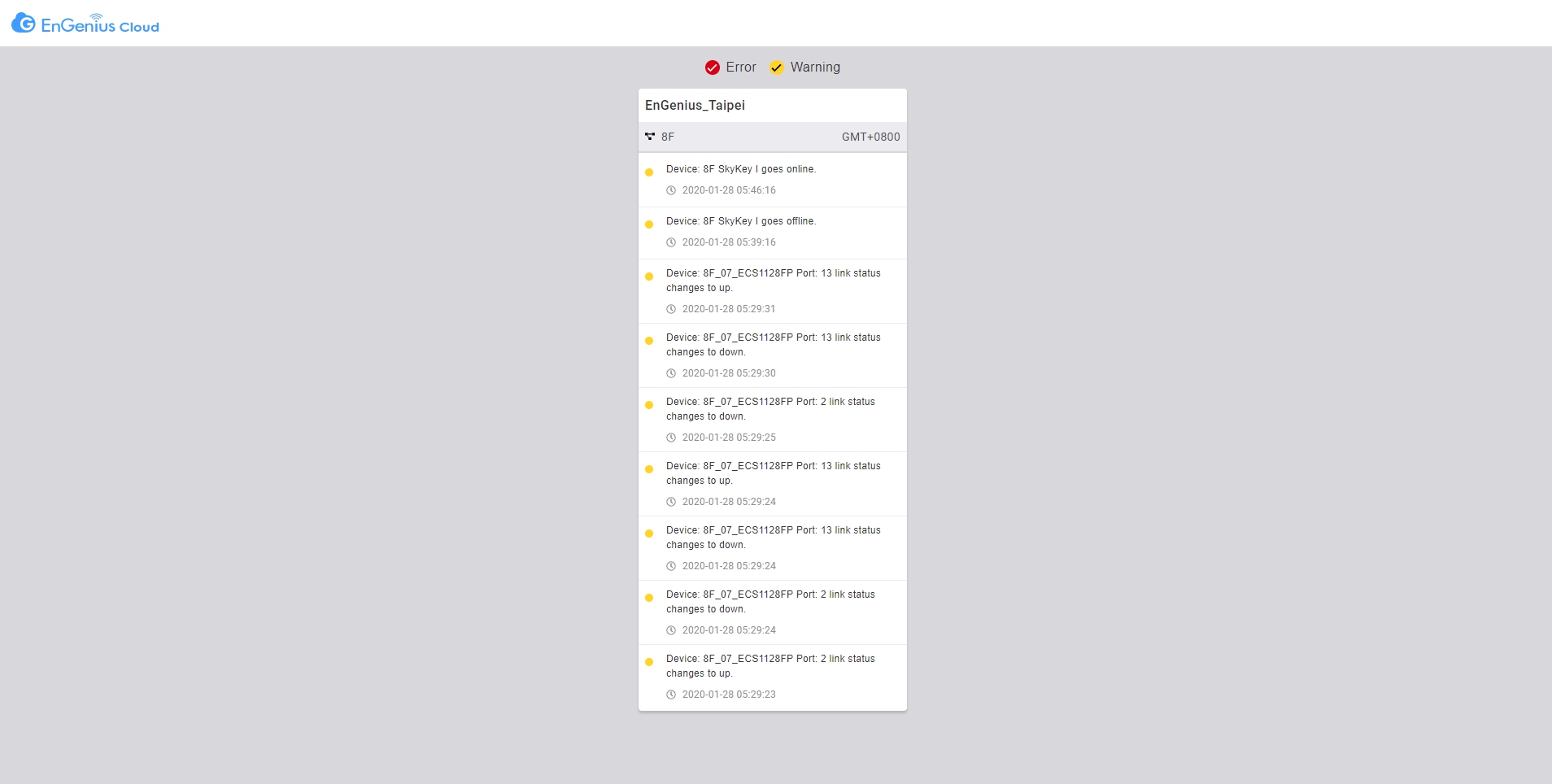Click the EnGenius_Taipei card title
Screen dimensions: 1552x784
coord(695,105)
